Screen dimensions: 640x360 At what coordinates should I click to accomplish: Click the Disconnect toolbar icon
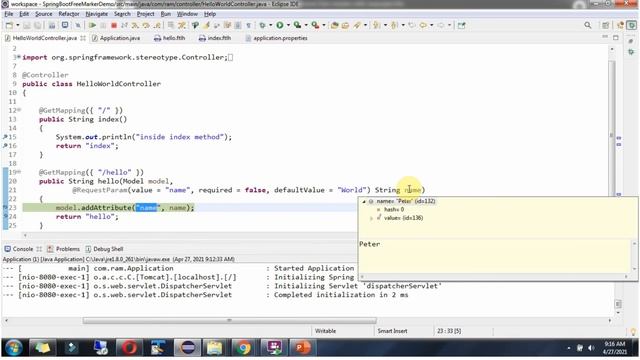coord(124,25)
